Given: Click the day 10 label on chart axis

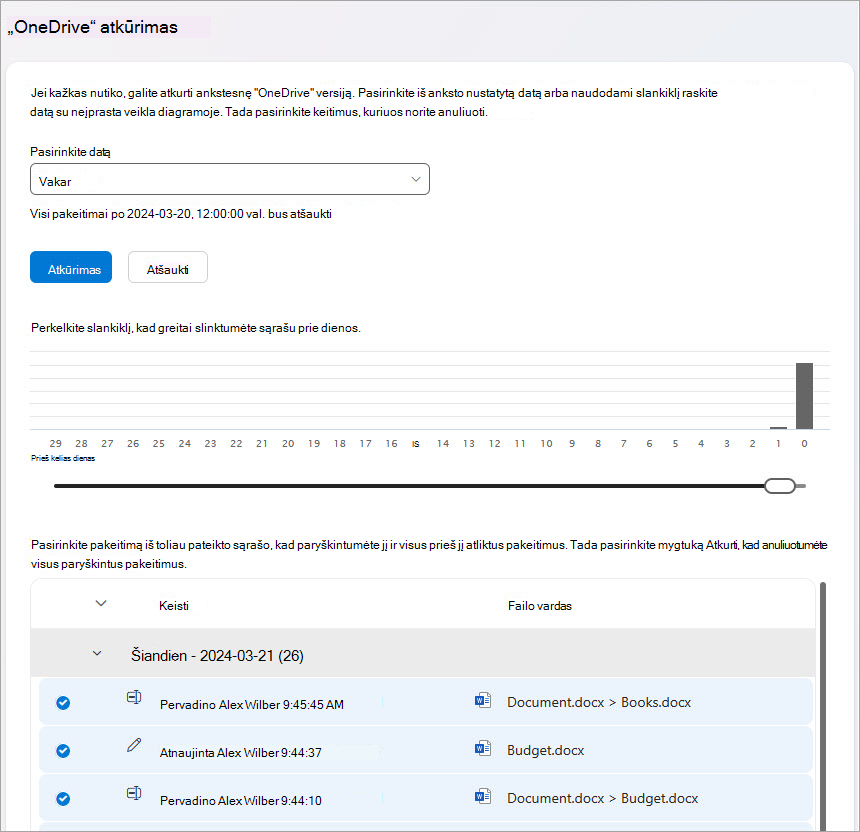Looking at the screenshot, I should [x=546, y=443].
